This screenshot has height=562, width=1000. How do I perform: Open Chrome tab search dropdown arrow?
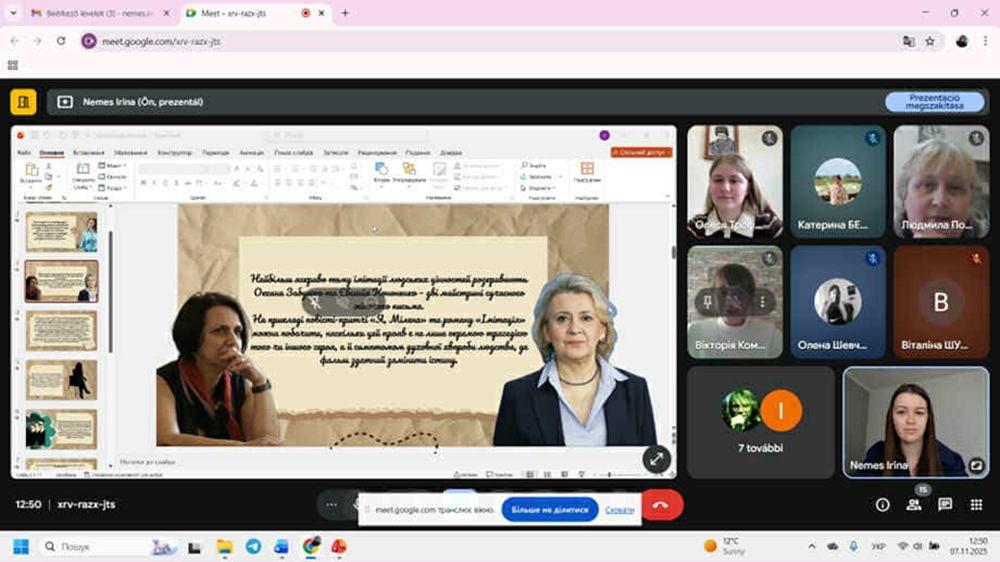13,13
